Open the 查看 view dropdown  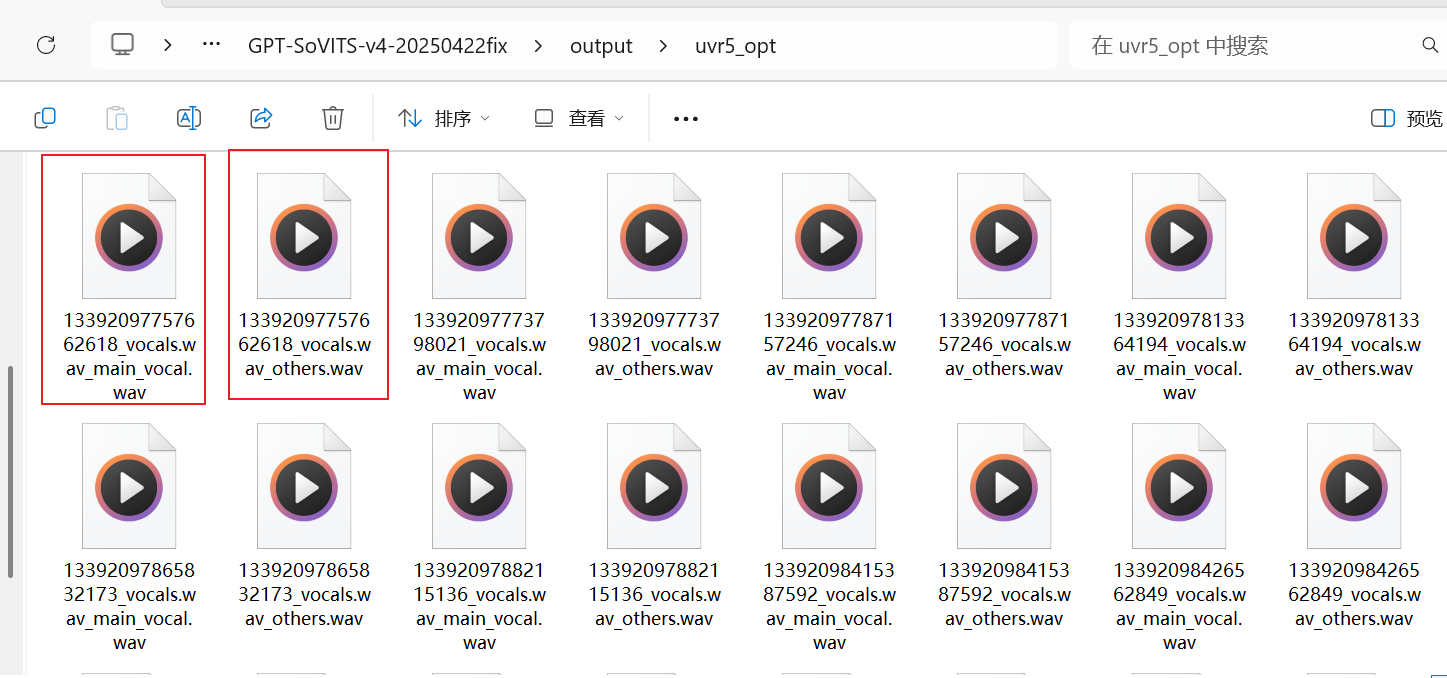pyautogui.click(x=579, y=118)
